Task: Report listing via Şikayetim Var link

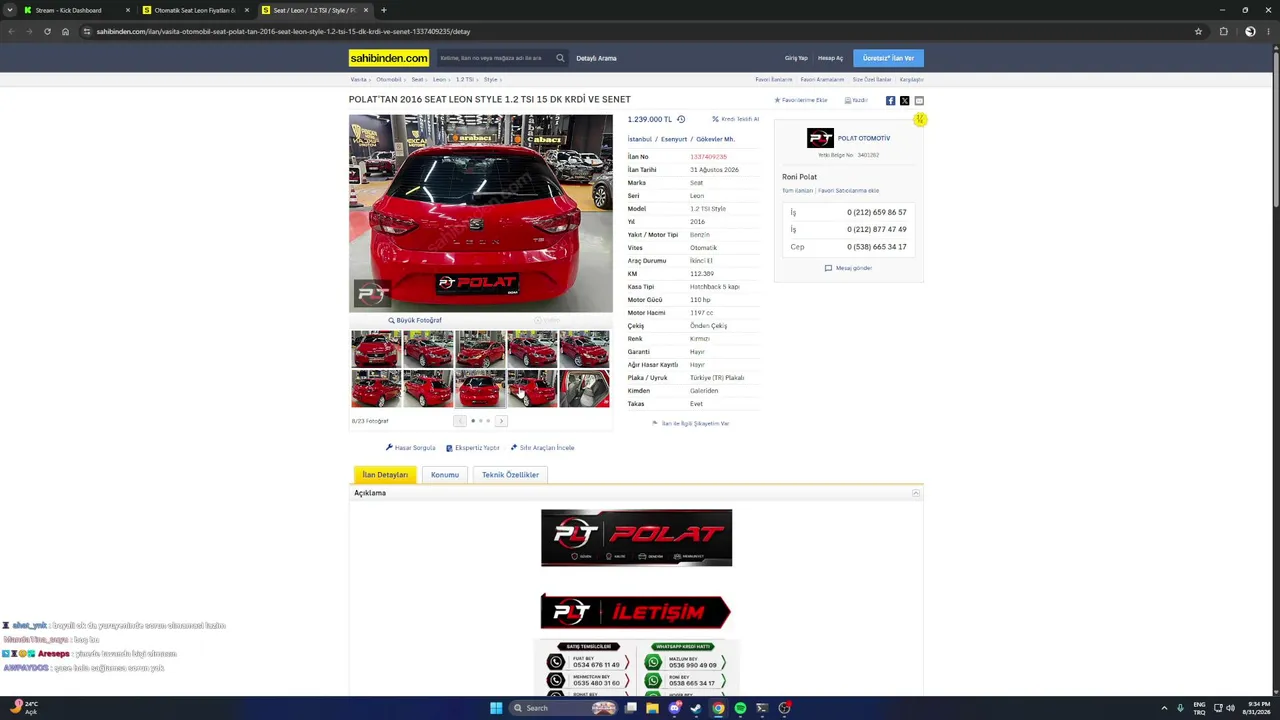Action: 691,423
